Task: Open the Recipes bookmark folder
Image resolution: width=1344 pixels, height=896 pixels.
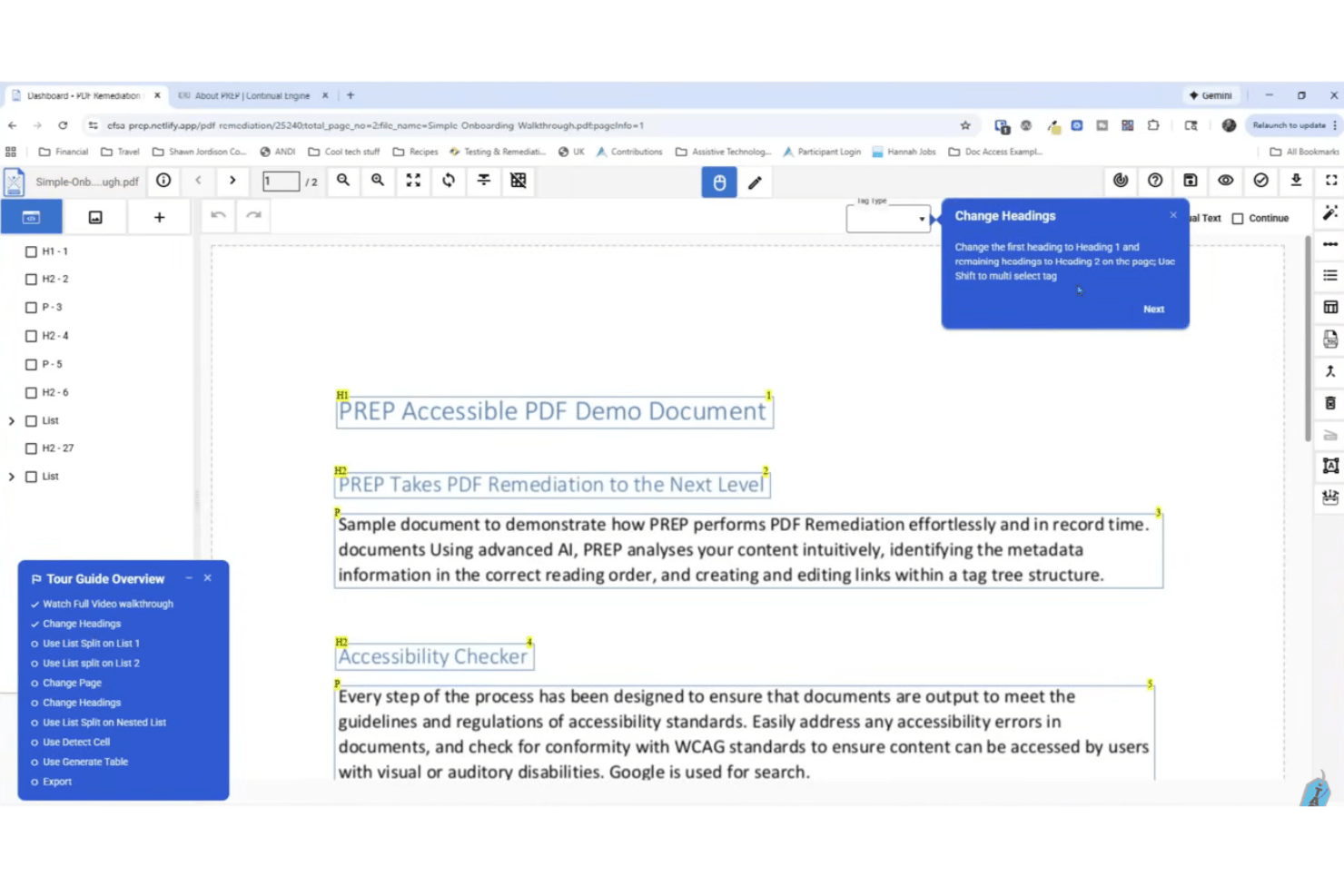Action: pos(415,152)
